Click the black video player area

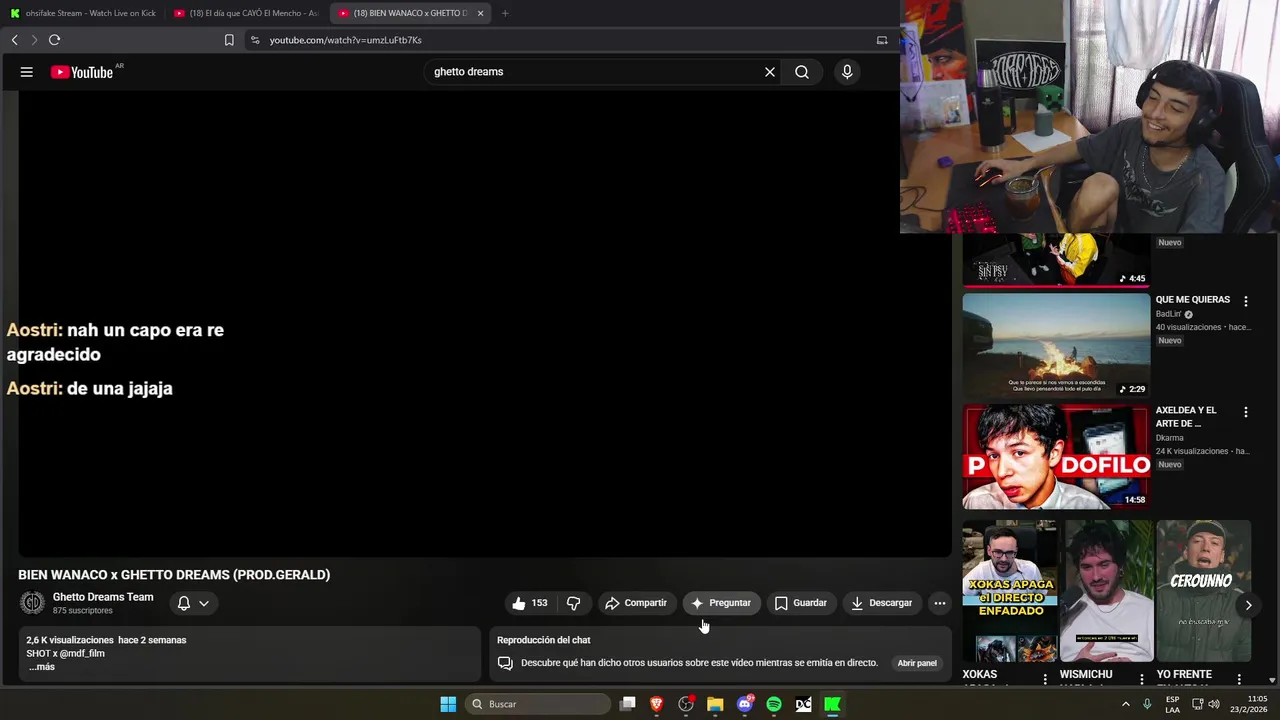[x=484, y=324]
